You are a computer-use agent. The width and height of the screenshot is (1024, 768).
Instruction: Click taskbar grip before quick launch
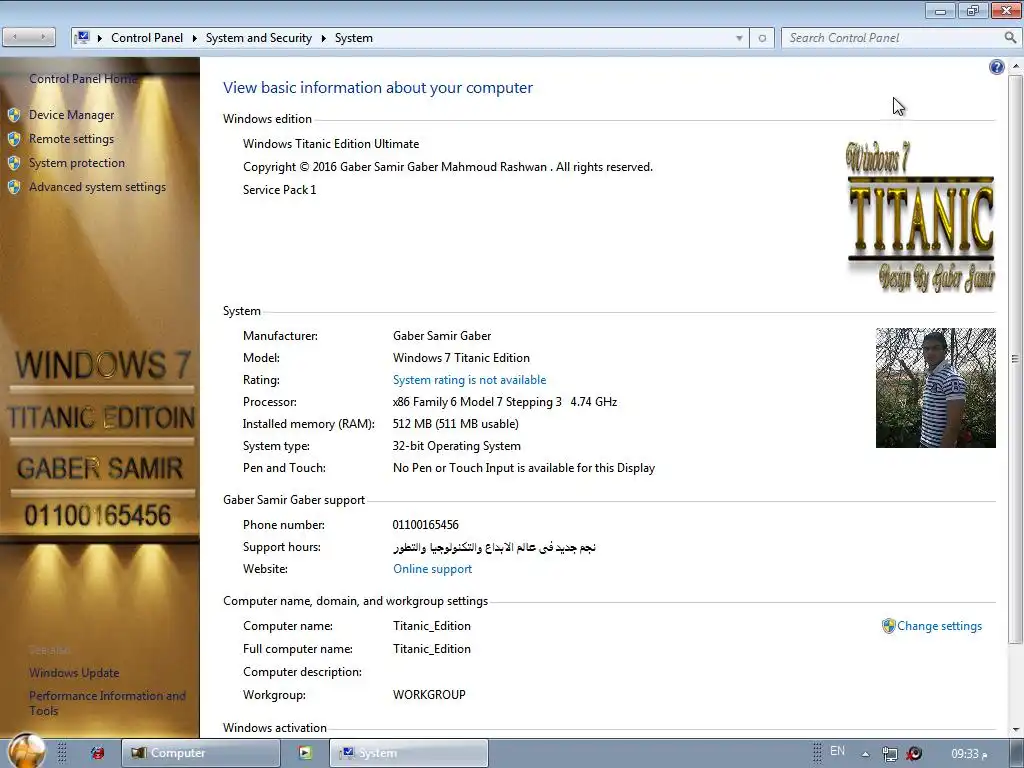[x=62, y=753]
